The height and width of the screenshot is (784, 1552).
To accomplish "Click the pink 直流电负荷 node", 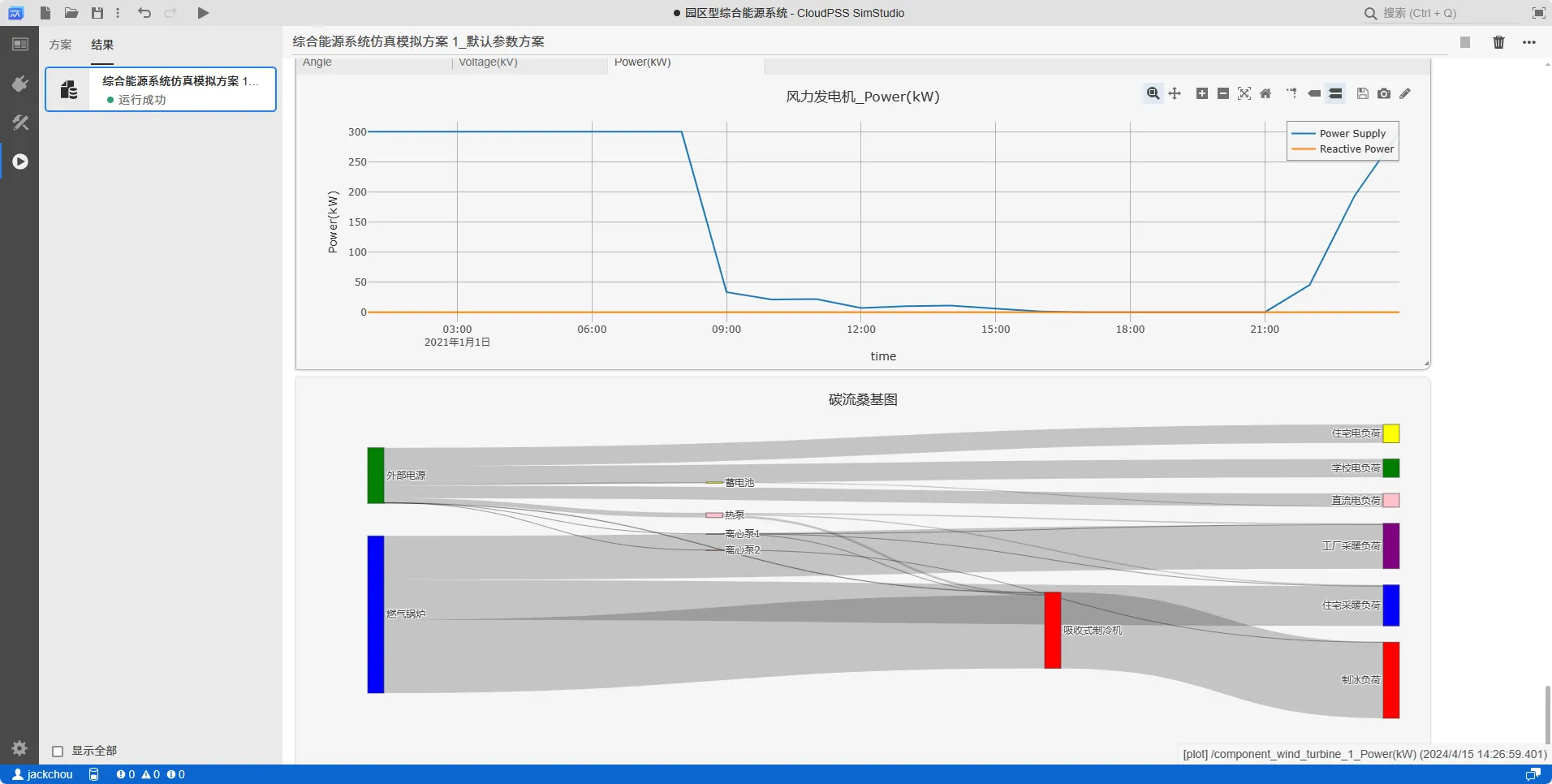I will pyautogui.click(x=1391, y=500).
